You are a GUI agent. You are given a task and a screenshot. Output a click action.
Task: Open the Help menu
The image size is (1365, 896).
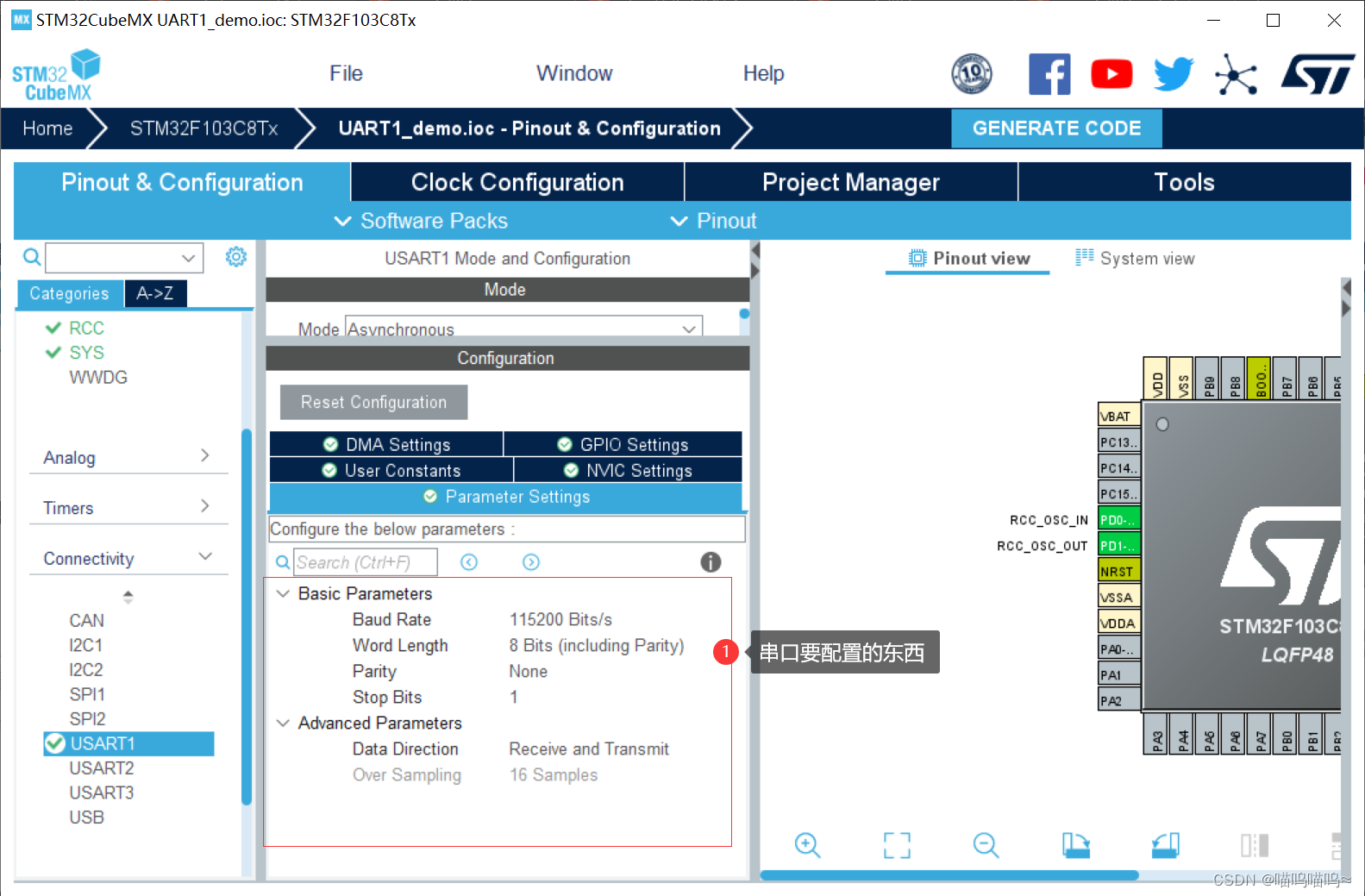[764, 73]
